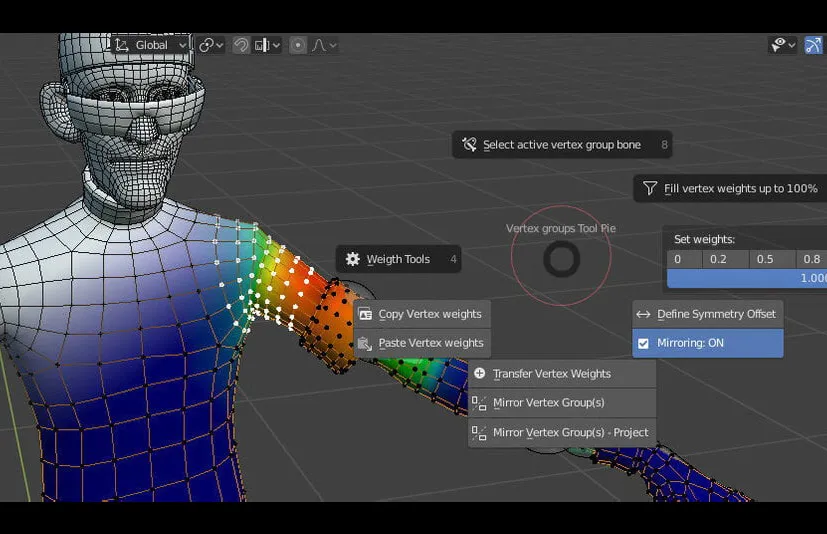Toggle the Mirroring: ON checkbox
827x534 pixels.
643,344
